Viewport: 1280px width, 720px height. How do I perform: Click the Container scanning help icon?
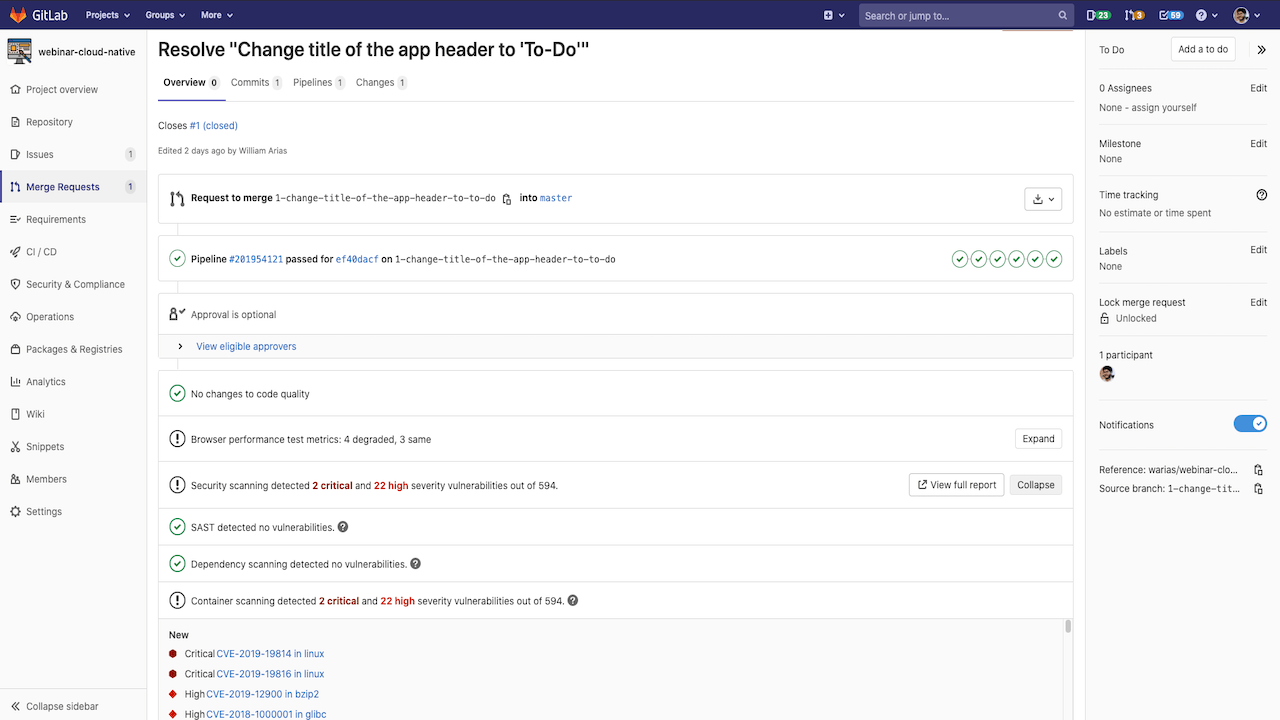(x=573, y=601)
